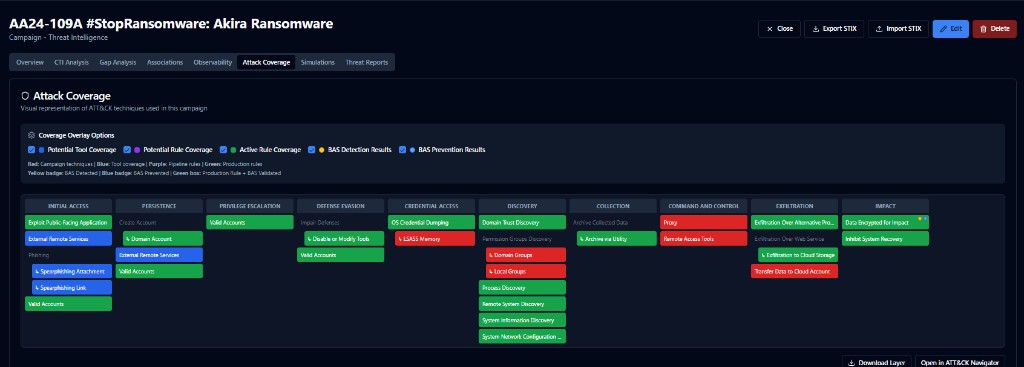1024x367 pixels.
Task: Select External Remote Services under Persistence
Action: tap(159, 255)
